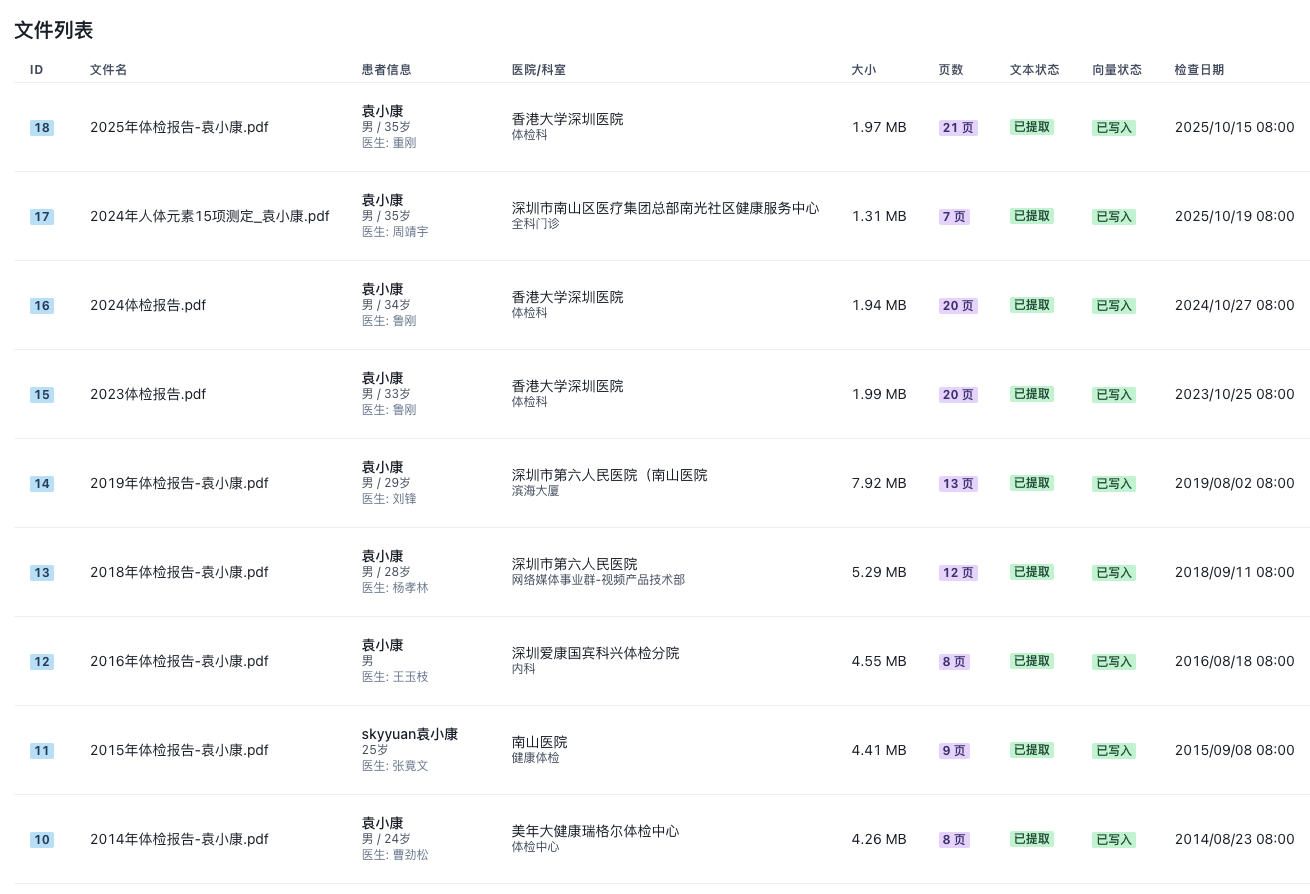This screenshot has width=1310, height=894.
Task: Click the ID 10 badge
Action: pos(42,839)
